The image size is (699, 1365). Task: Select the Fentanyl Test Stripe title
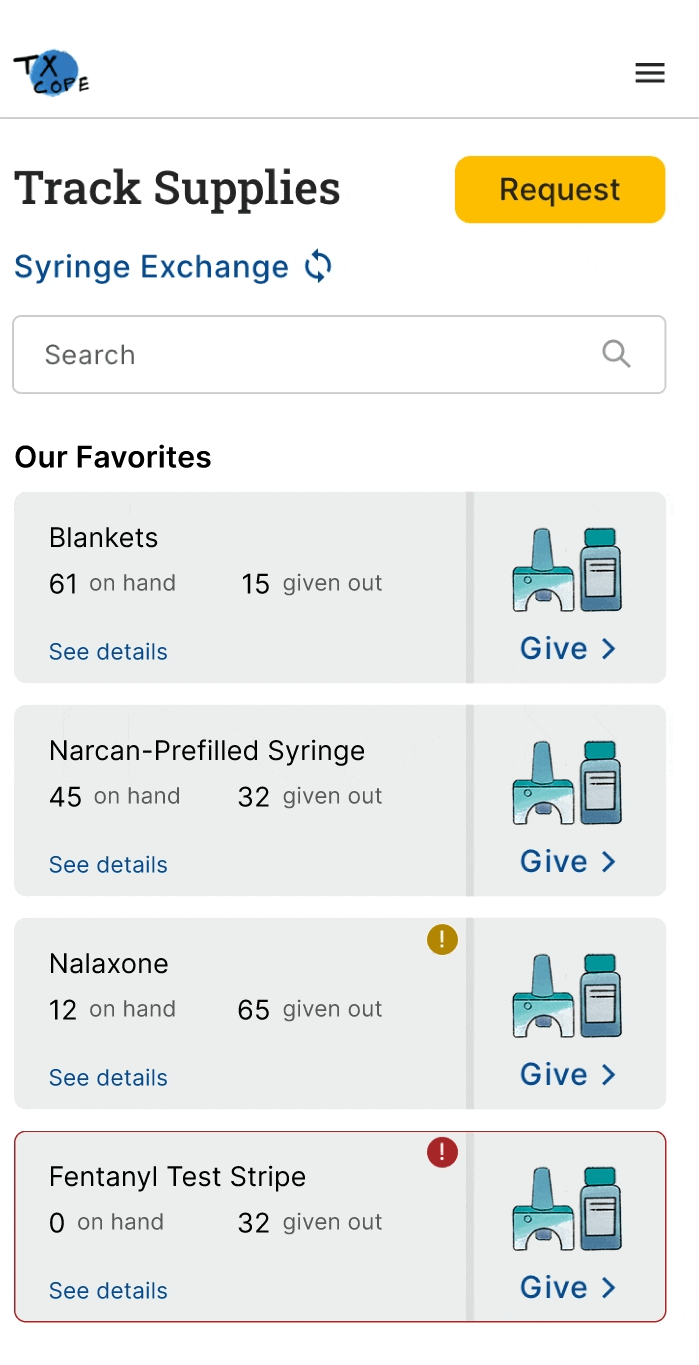(x=177, y=1177)
